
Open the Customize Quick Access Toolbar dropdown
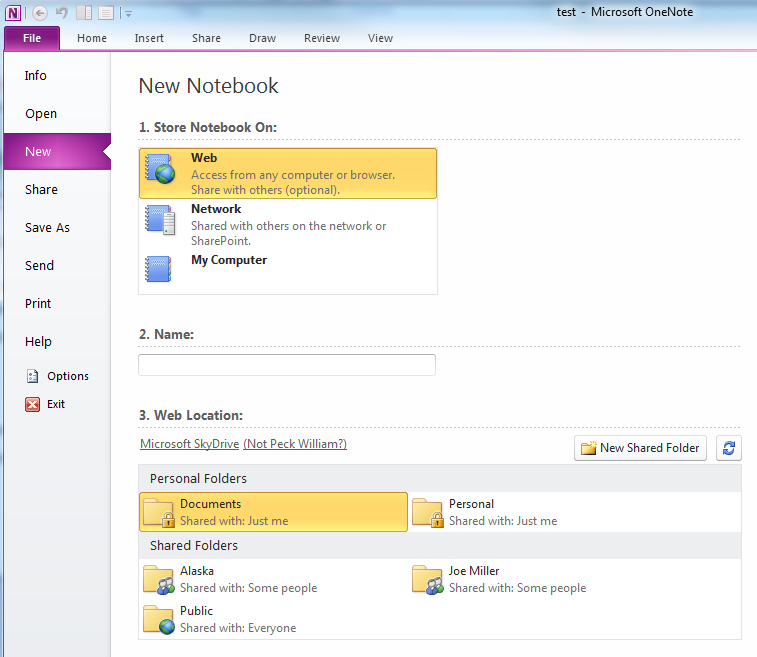click(x=128, y=14)
